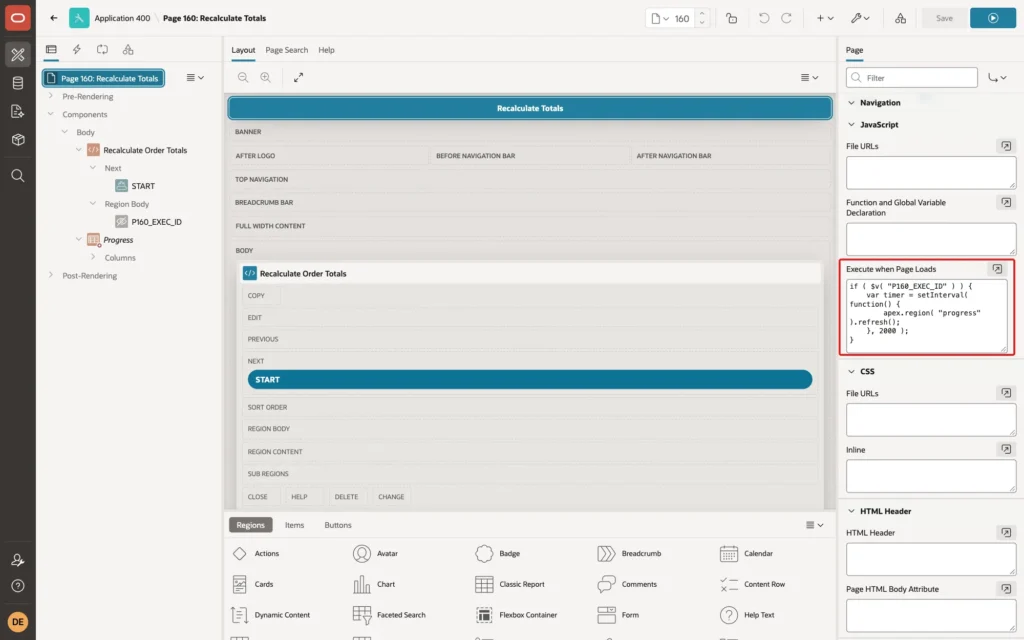
Task: Zoom in the layout view
Action: (265, 77)
